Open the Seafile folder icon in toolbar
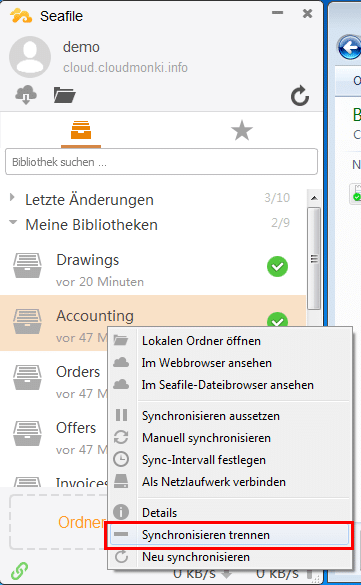This screenshot has height=585, width=361. [x=64, y=95]
